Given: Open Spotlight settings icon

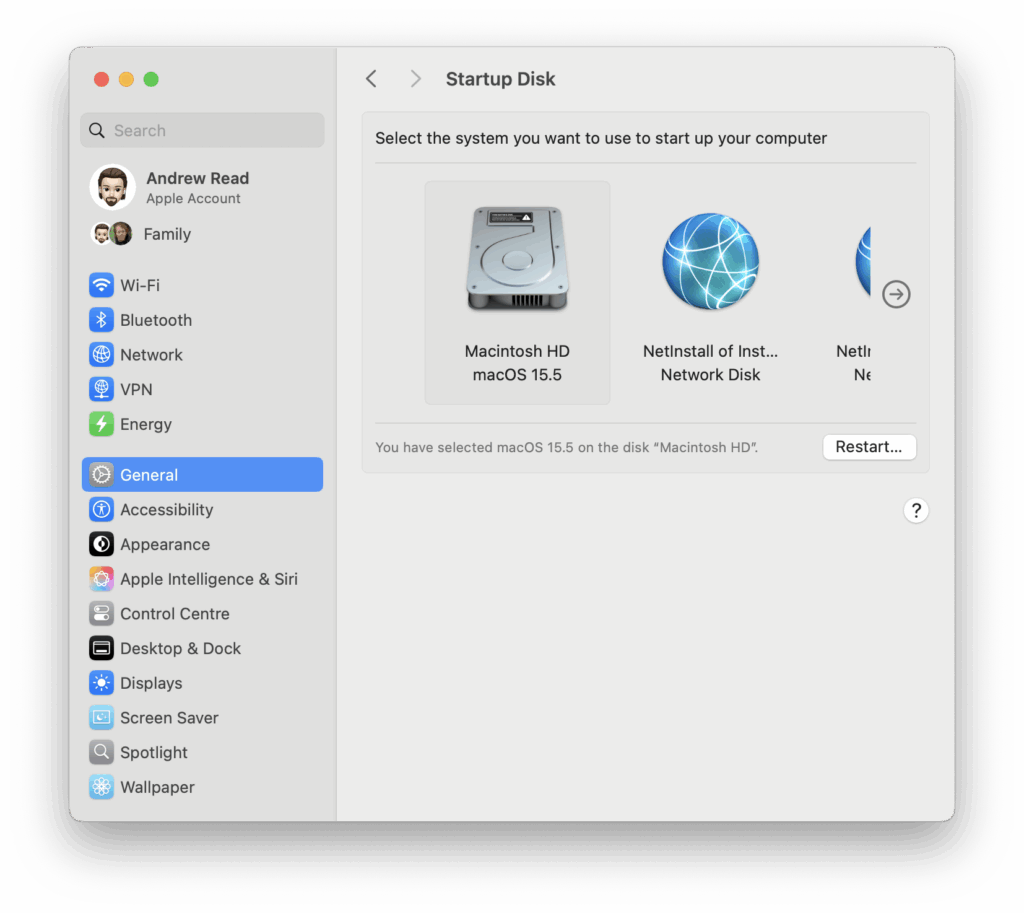Looking at the screenshot, I should click(x=101, y=752).
